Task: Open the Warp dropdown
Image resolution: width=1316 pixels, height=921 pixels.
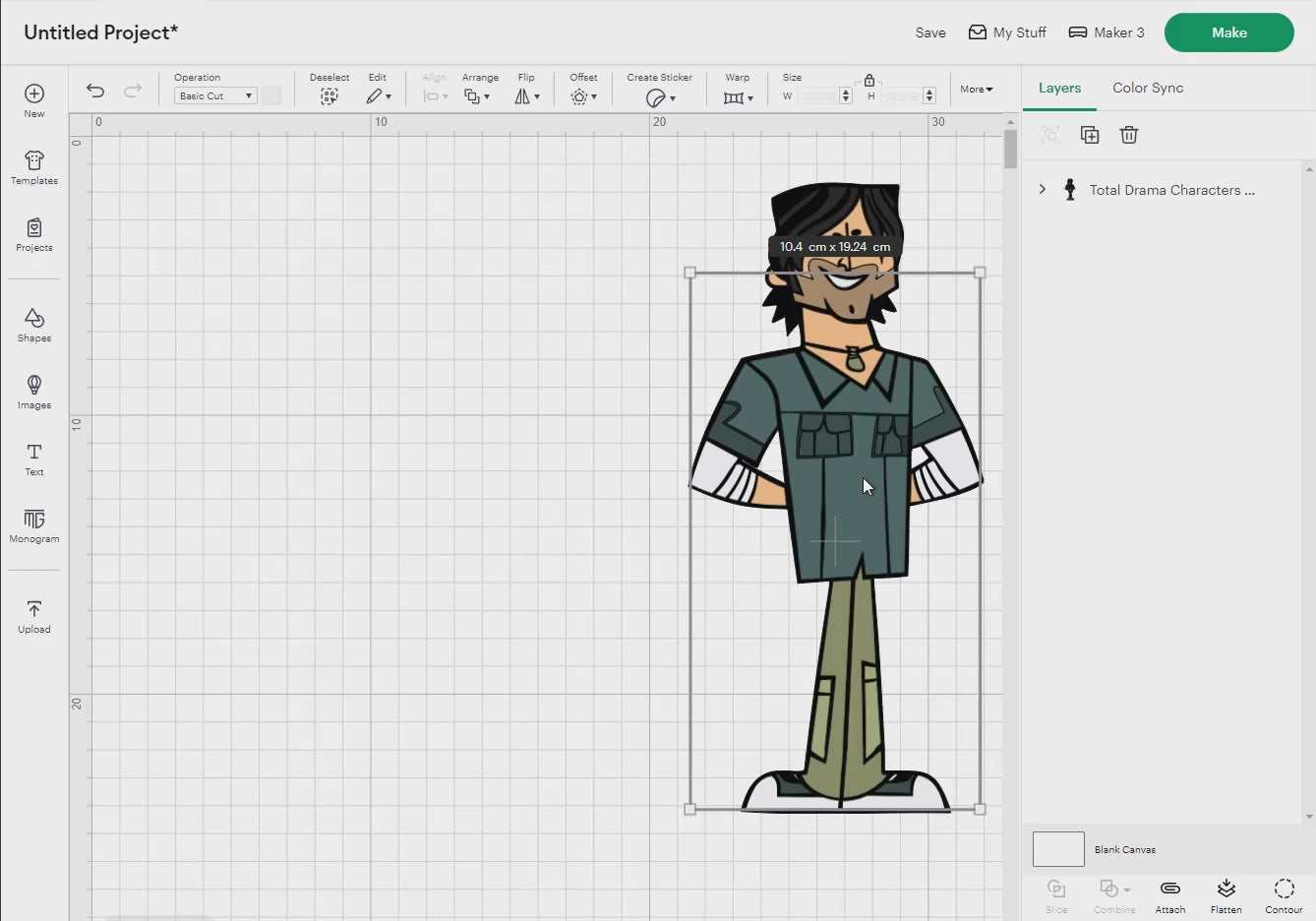Action: pos(738,97)
